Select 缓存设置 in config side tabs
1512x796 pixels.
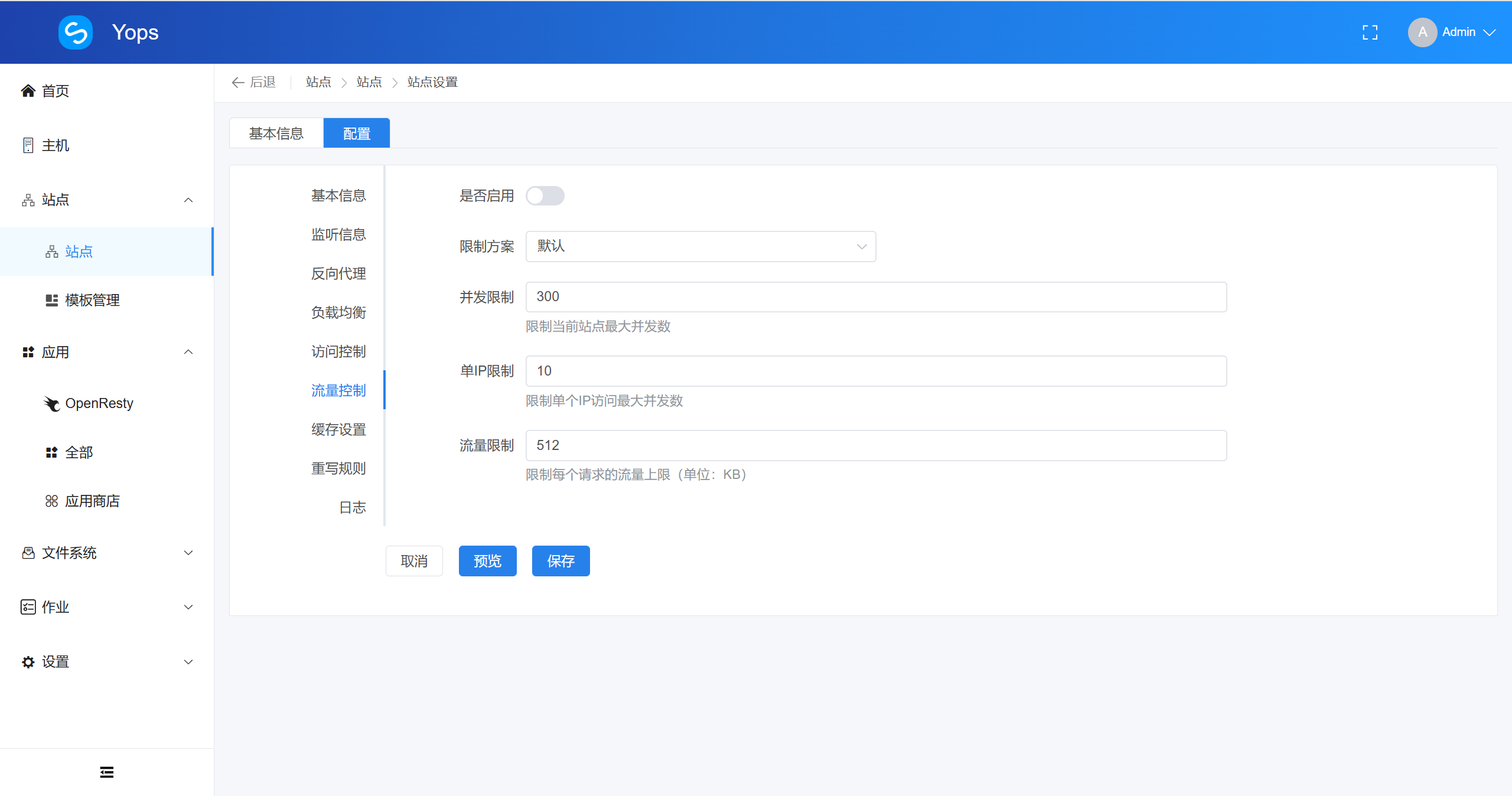pyautogui.click(x=338, y=429)
